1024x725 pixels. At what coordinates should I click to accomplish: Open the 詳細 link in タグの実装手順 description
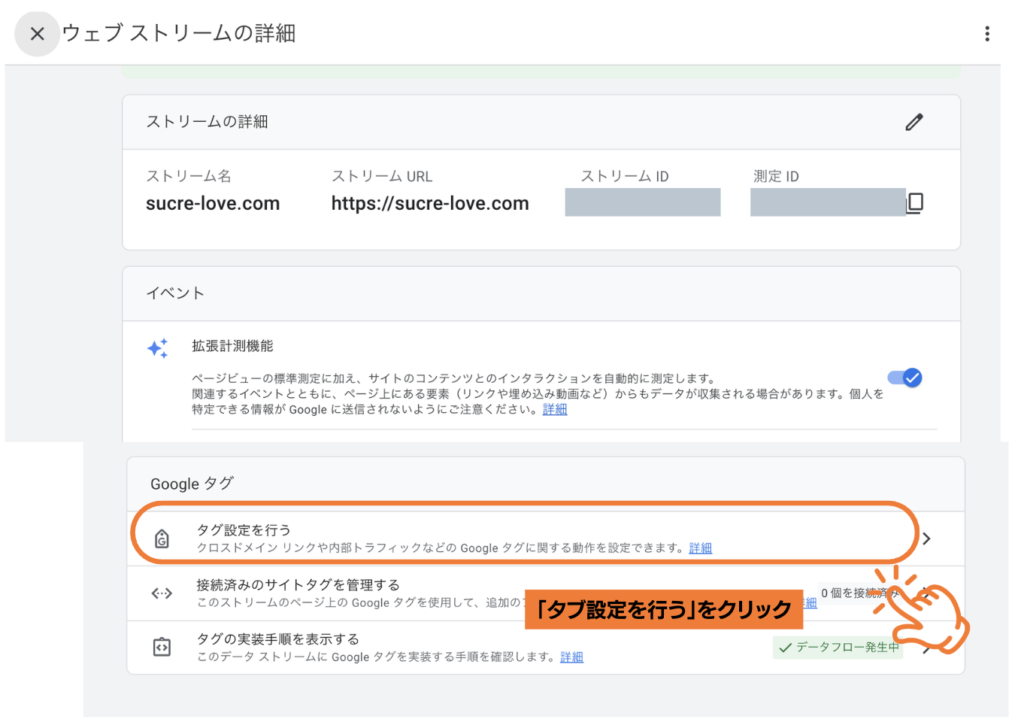click(x=571, y=657)
